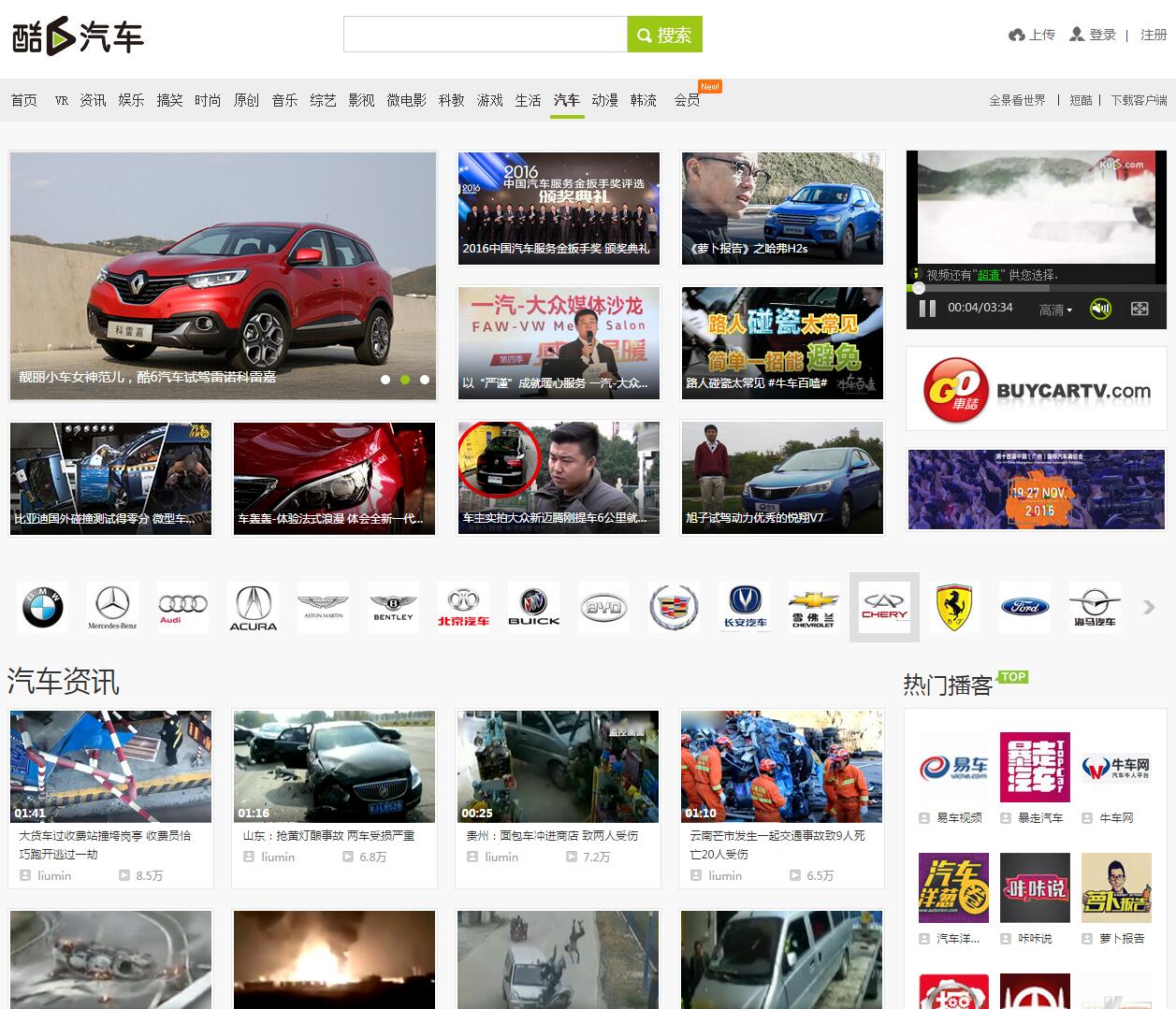
Task: Play the 01:41 大货车过收费站 video
Action: coord(110,767)
